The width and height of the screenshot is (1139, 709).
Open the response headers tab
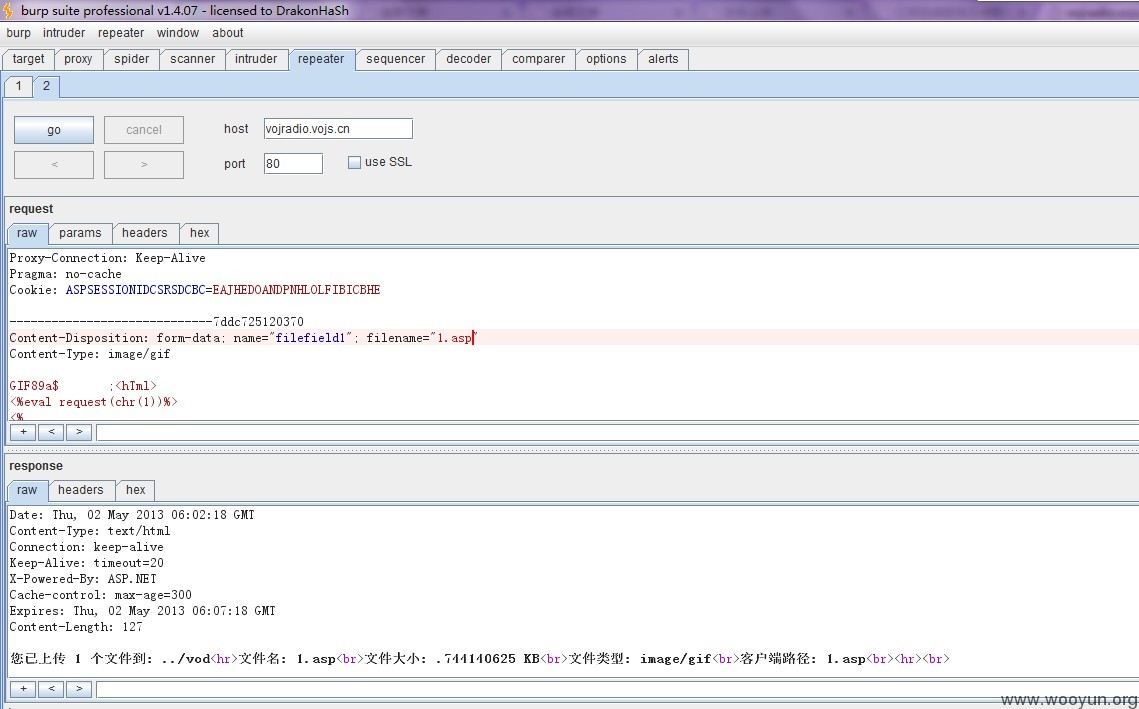click(81, 490)
